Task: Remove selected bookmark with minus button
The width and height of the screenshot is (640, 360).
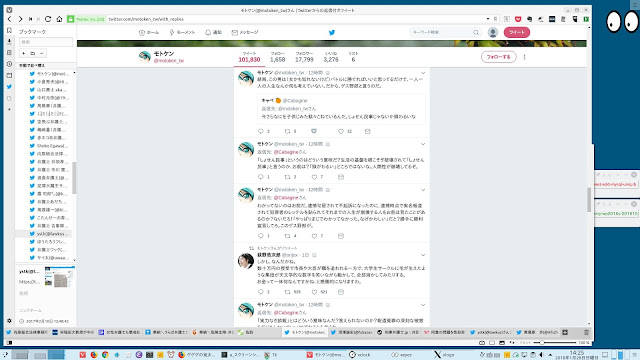Action: [42, 53]
